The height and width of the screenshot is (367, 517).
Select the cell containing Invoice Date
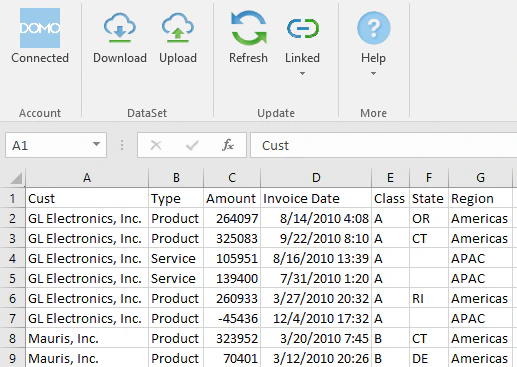coord(316,198)
